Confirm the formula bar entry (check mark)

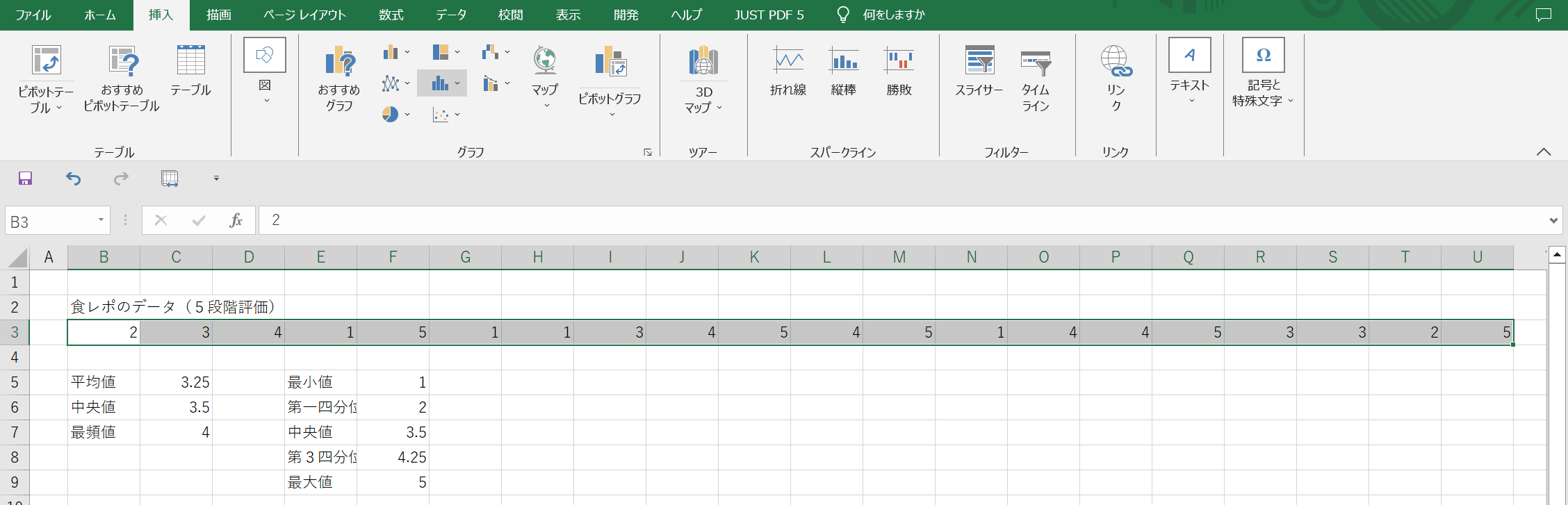click(199, 220)
